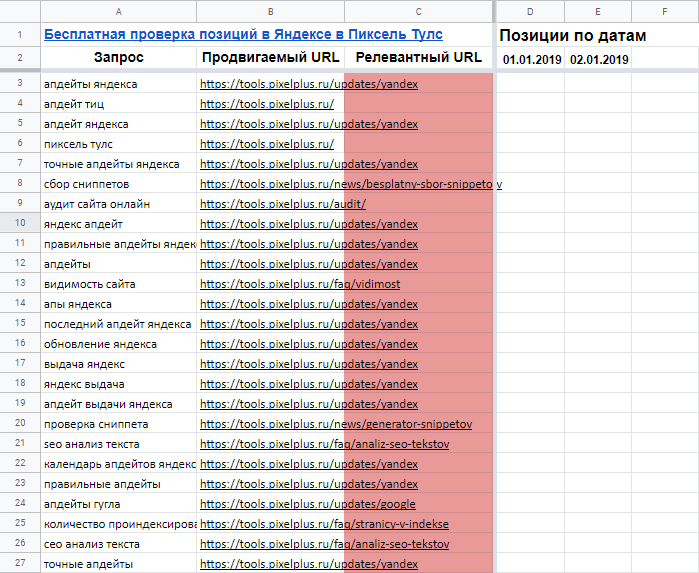Click the cell пиксель тулс
This screenshot has height=573, width=699.
[x=119, y=144]
